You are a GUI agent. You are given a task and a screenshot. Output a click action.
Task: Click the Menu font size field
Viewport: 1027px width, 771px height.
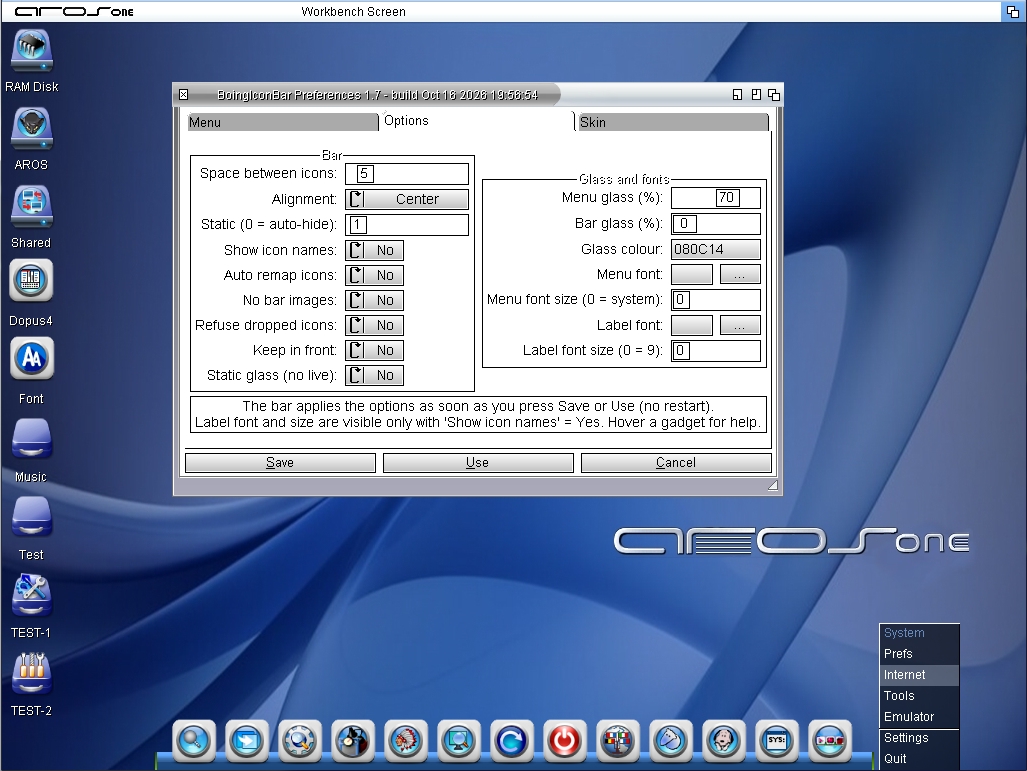pyautogui.click(x=716, y=300)
